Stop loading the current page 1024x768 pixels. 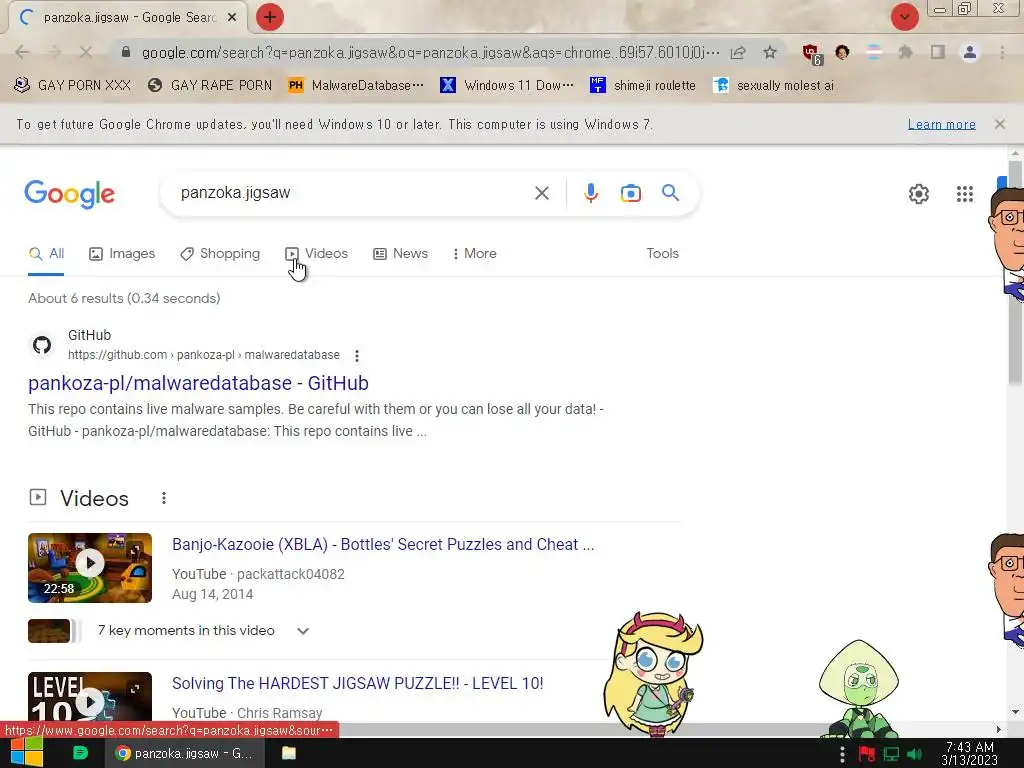(x=86, y=52)
